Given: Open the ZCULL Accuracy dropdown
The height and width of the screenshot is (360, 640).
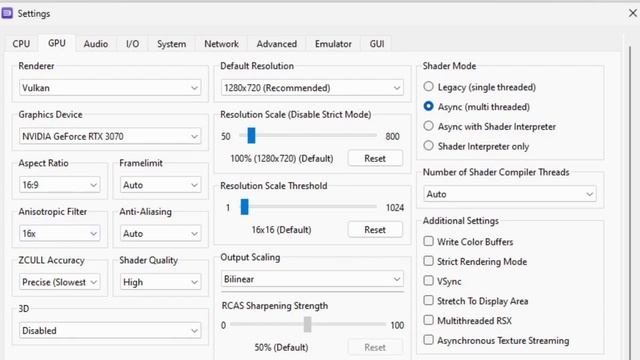Looking at the screenshot, I should [x=59, y=282].
